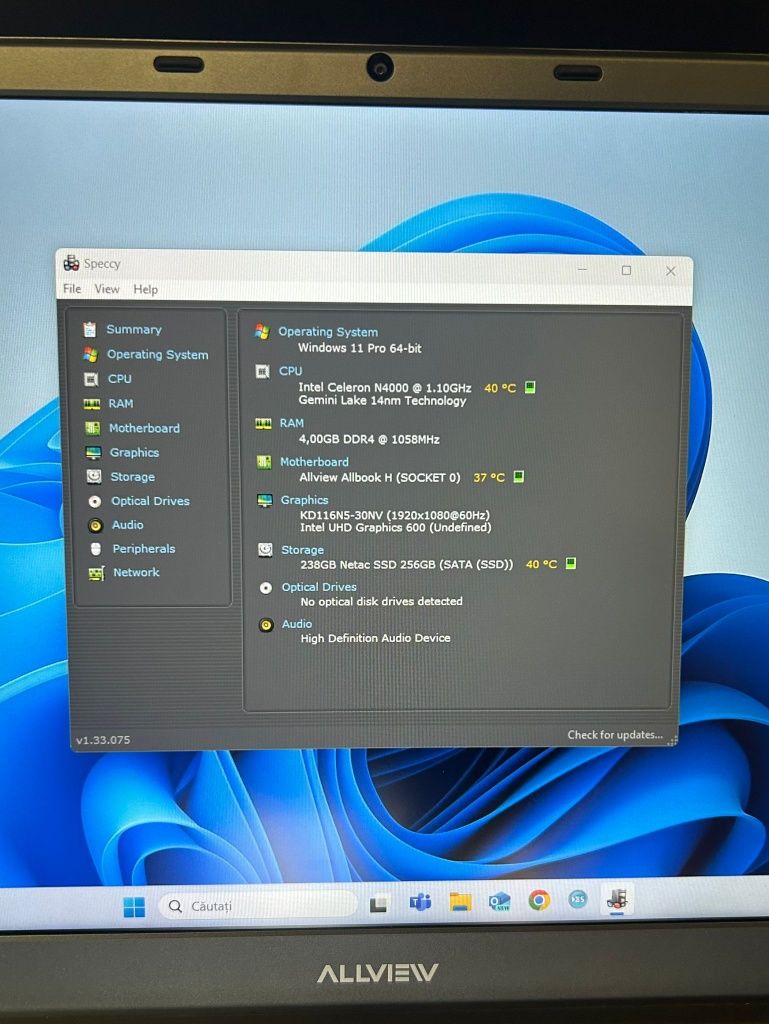Click the Storage temperature status icon

point(571,563)
